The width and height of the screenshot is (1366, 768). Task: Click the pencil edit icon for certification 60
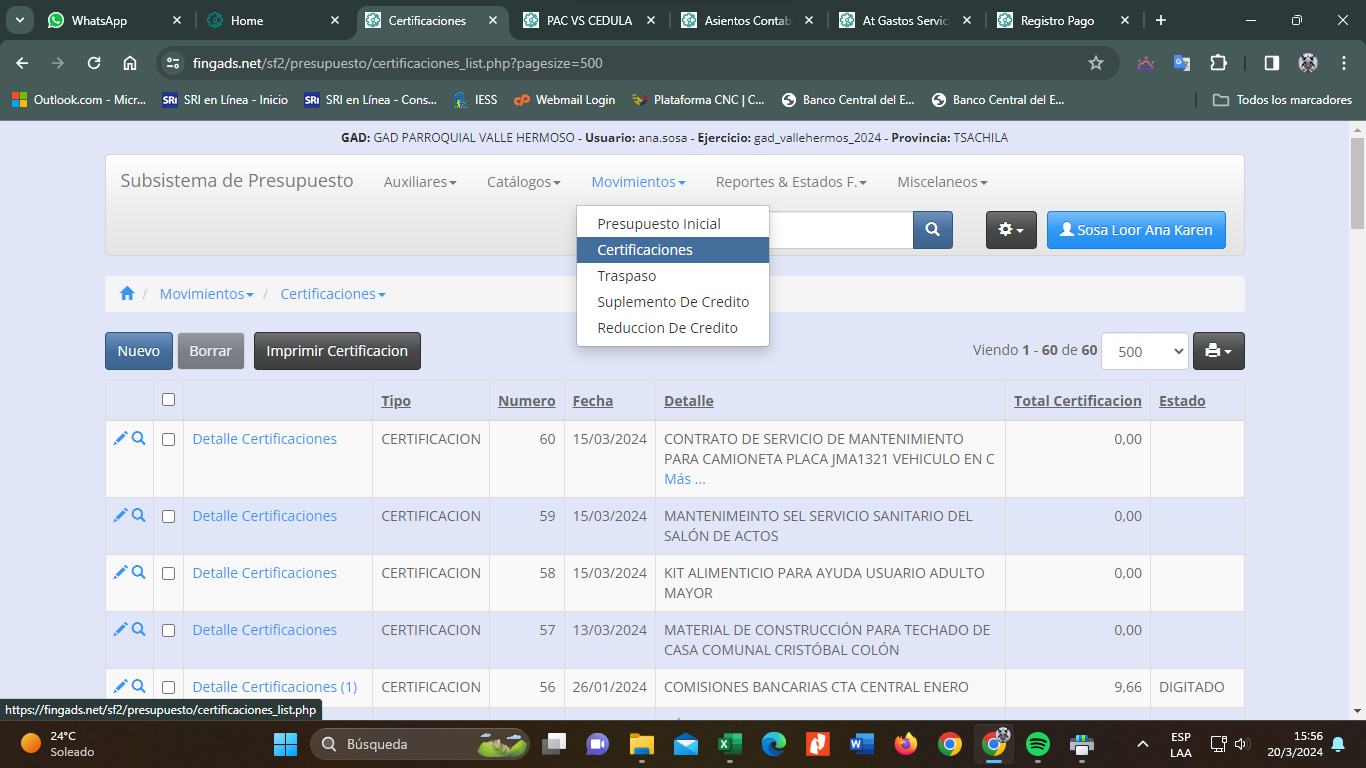[x=120, y=438]
